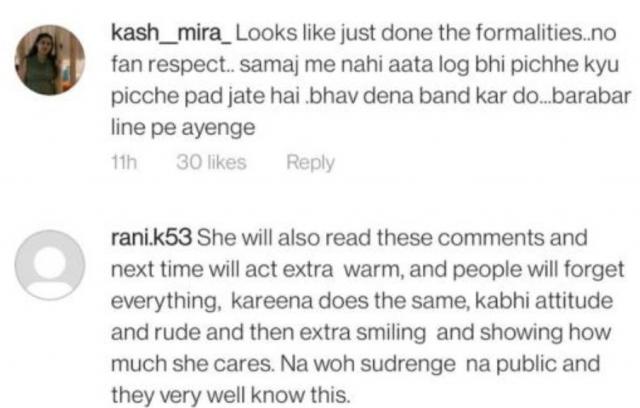
Task: Reply to kash_mira_ comment
Action: [310, 162]
